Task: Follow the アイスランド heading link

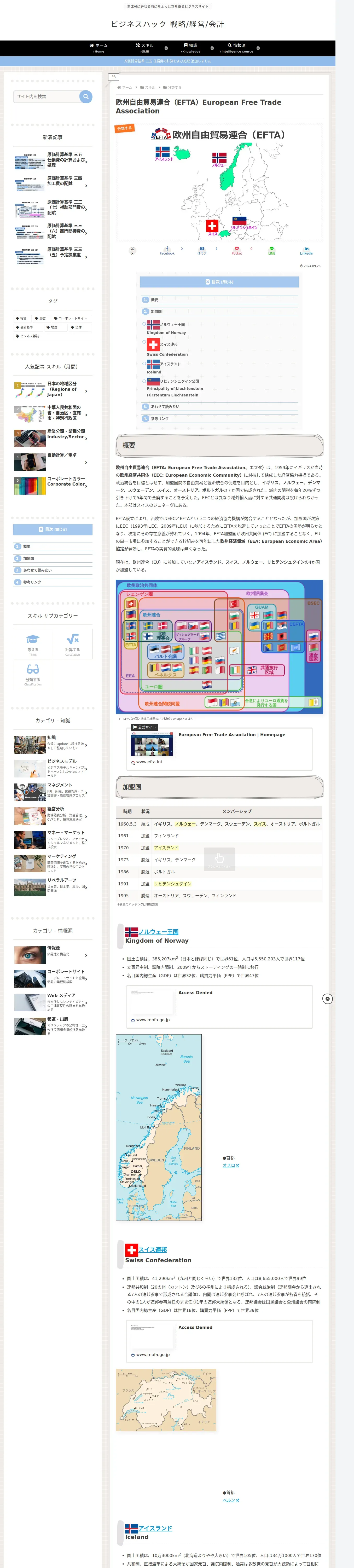Action: click(x=155, y=1529)
